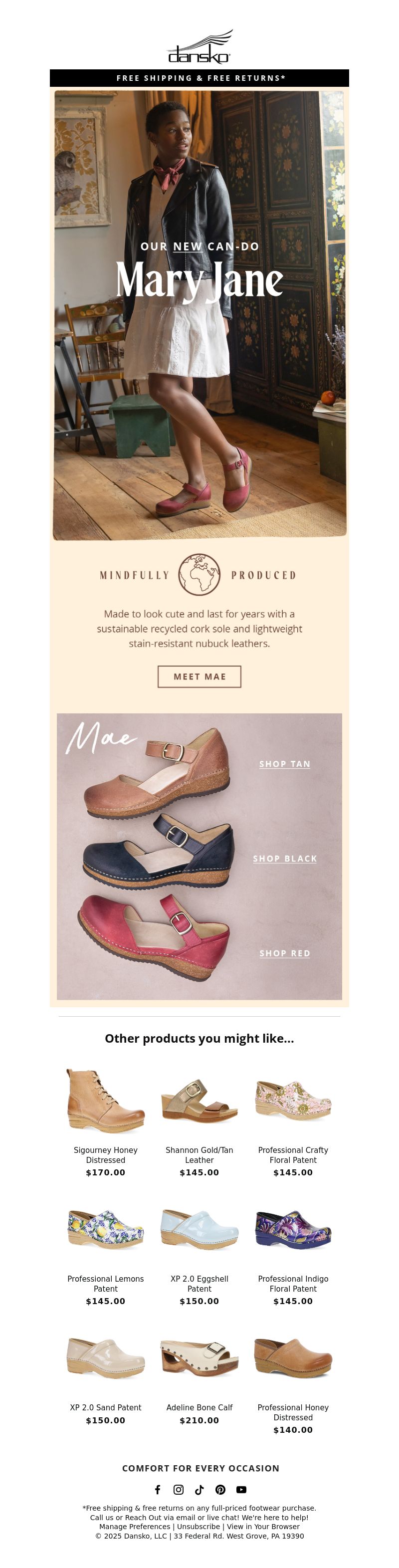Image resolution: width=399 pixels, height=1568 pixels.
Task: Open the Professional Lemons Patent clog image
Action: point(106,1230)
